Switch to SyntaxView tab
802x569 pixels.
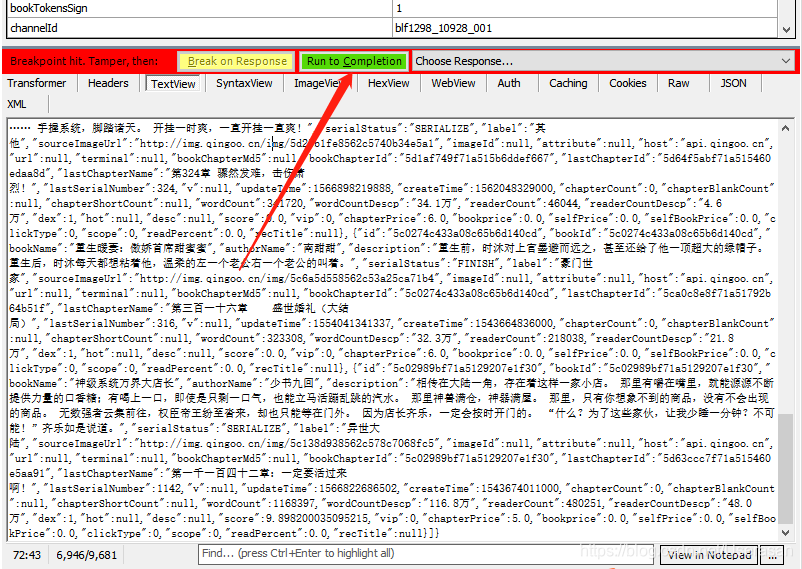point(244,83)
